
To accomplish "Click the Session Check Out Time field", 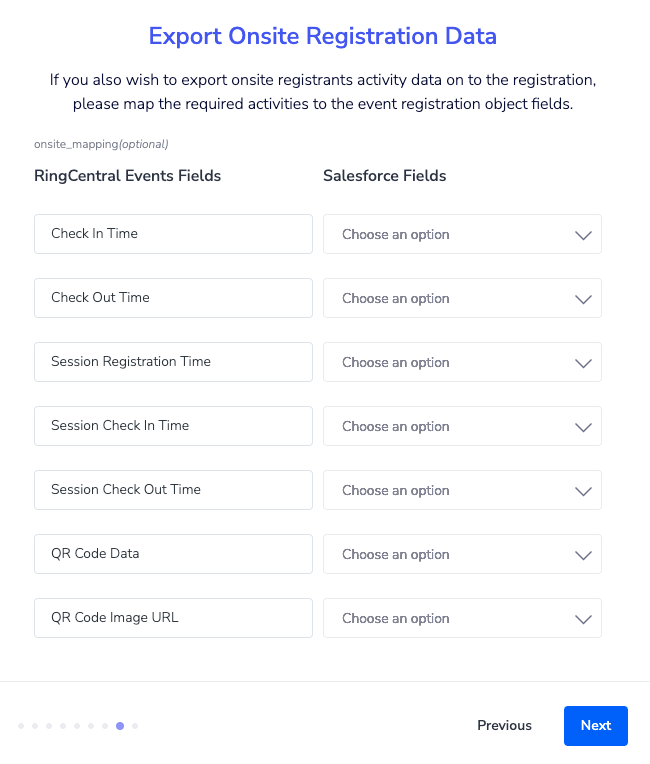I will (173, 490).
